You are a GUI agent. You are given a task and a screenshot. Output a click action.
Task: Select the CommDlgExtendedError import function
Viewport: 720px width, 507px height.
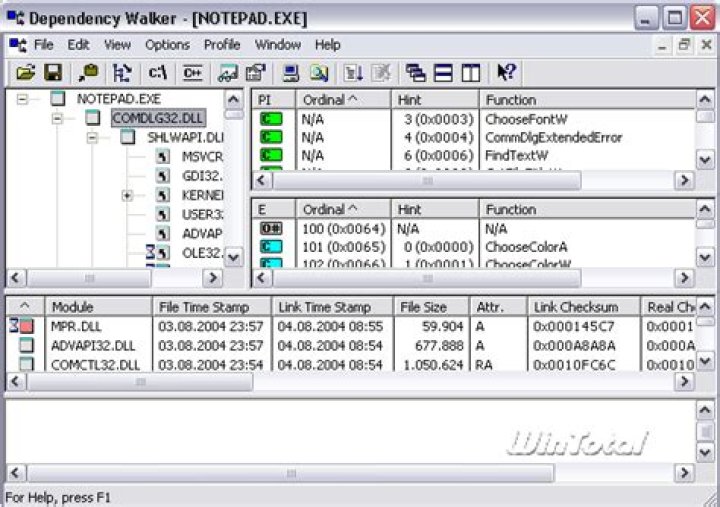tap(553, 137)
